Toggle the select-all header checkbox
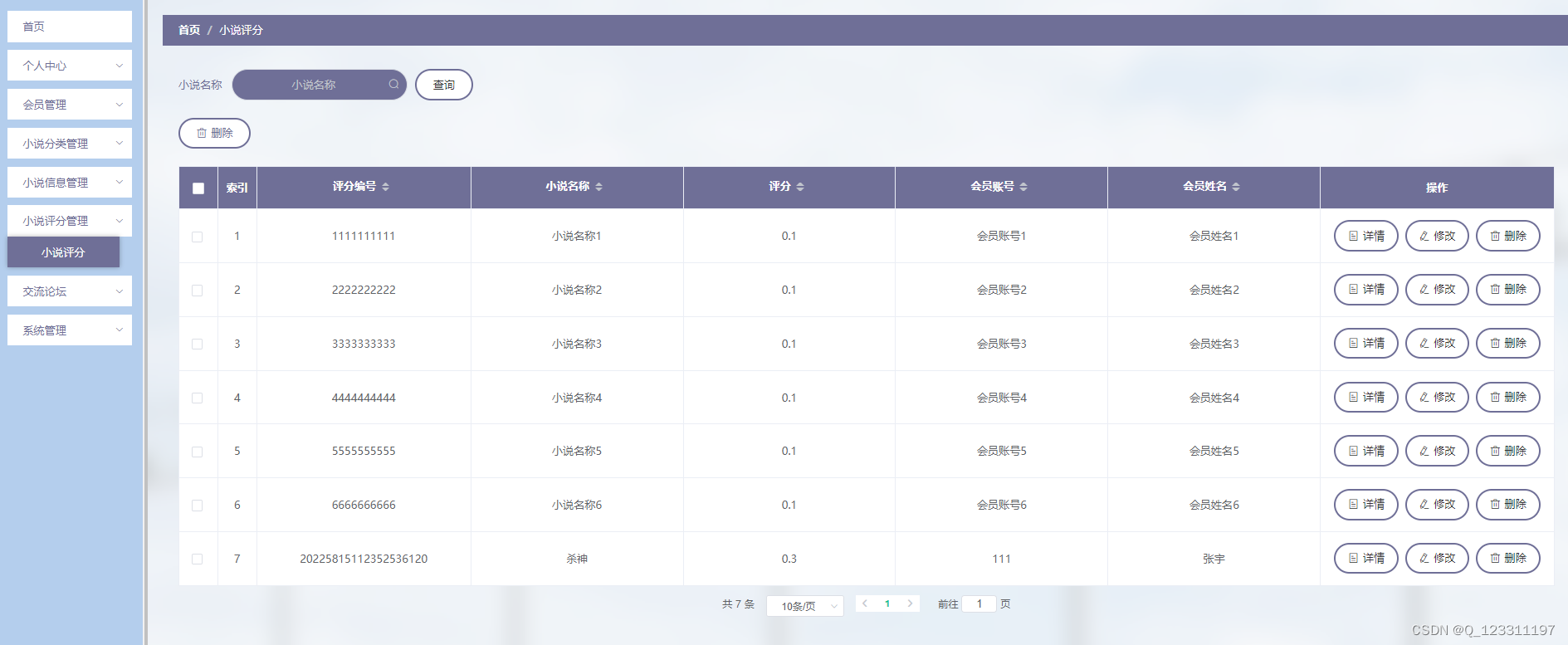 198,188
